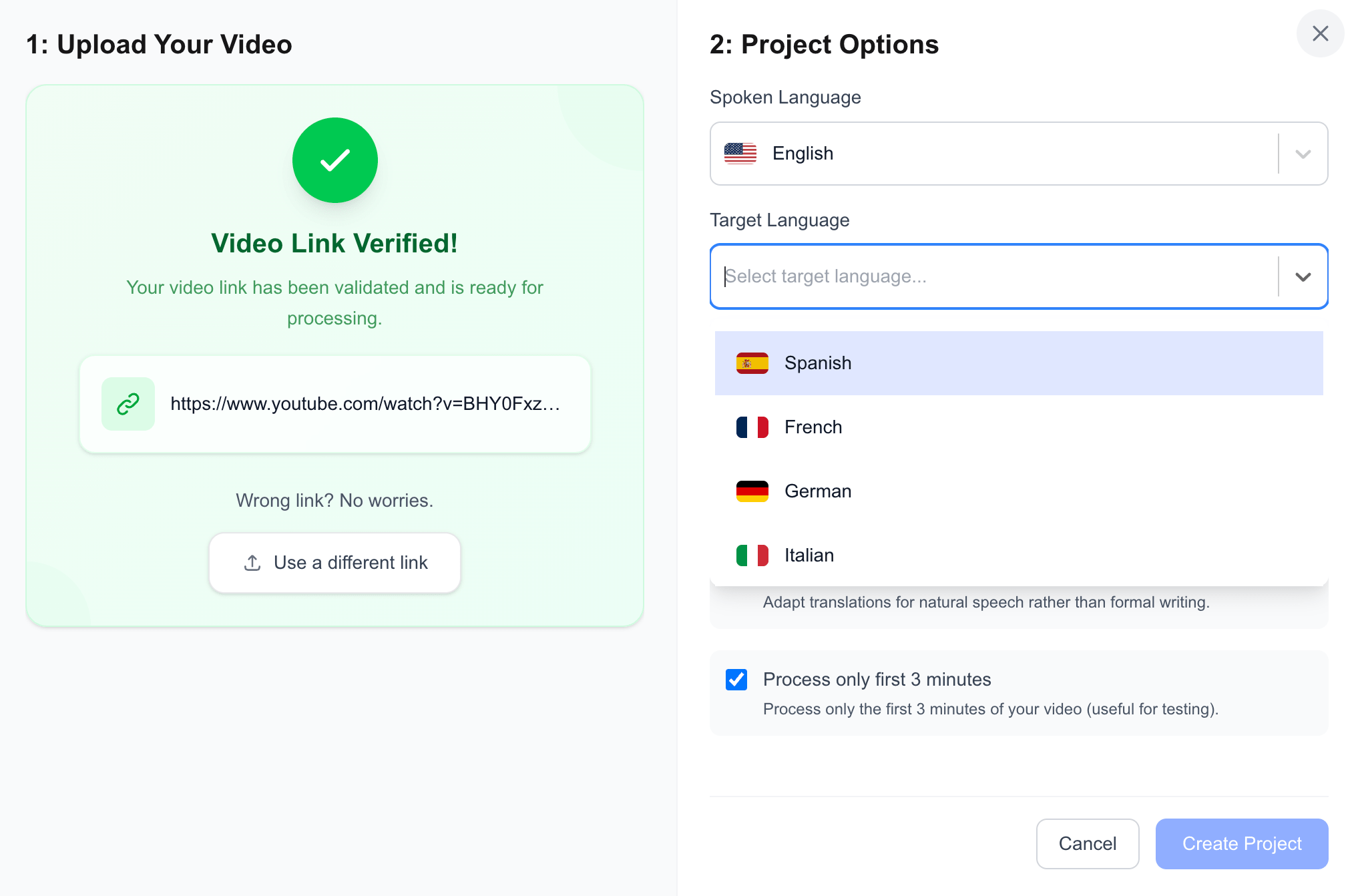
Task: Click the upload icon in Use a different link
Action: (x=252, y=563)
